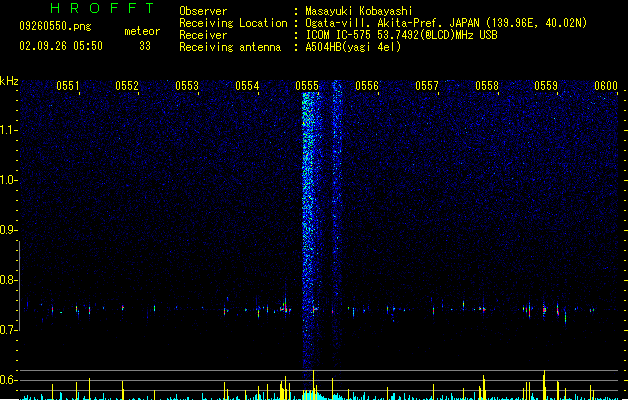Click the 1.0 kHz axis label

8,180
